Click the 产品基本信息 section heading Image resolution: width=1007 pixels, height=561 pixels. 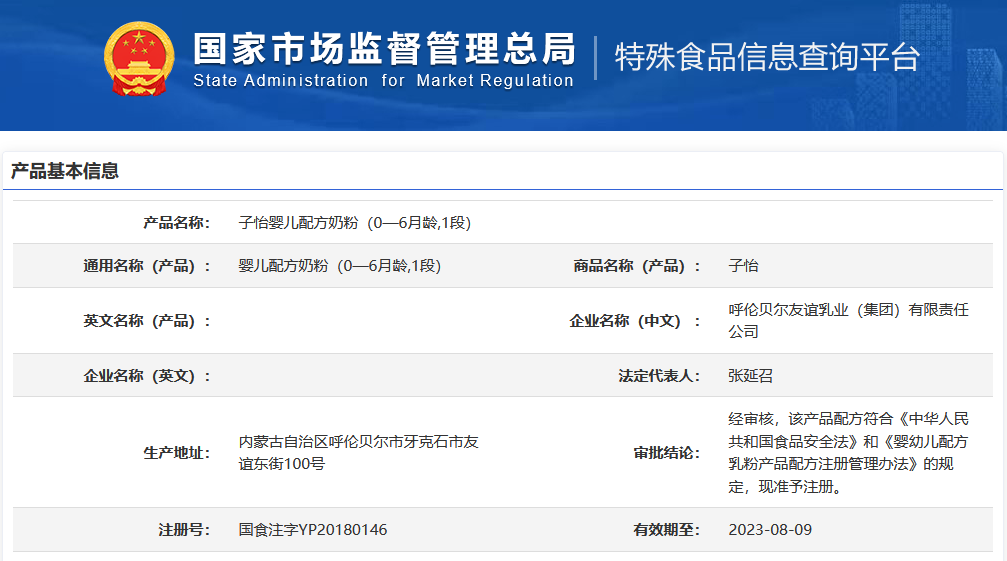click(x=65, y=171)
